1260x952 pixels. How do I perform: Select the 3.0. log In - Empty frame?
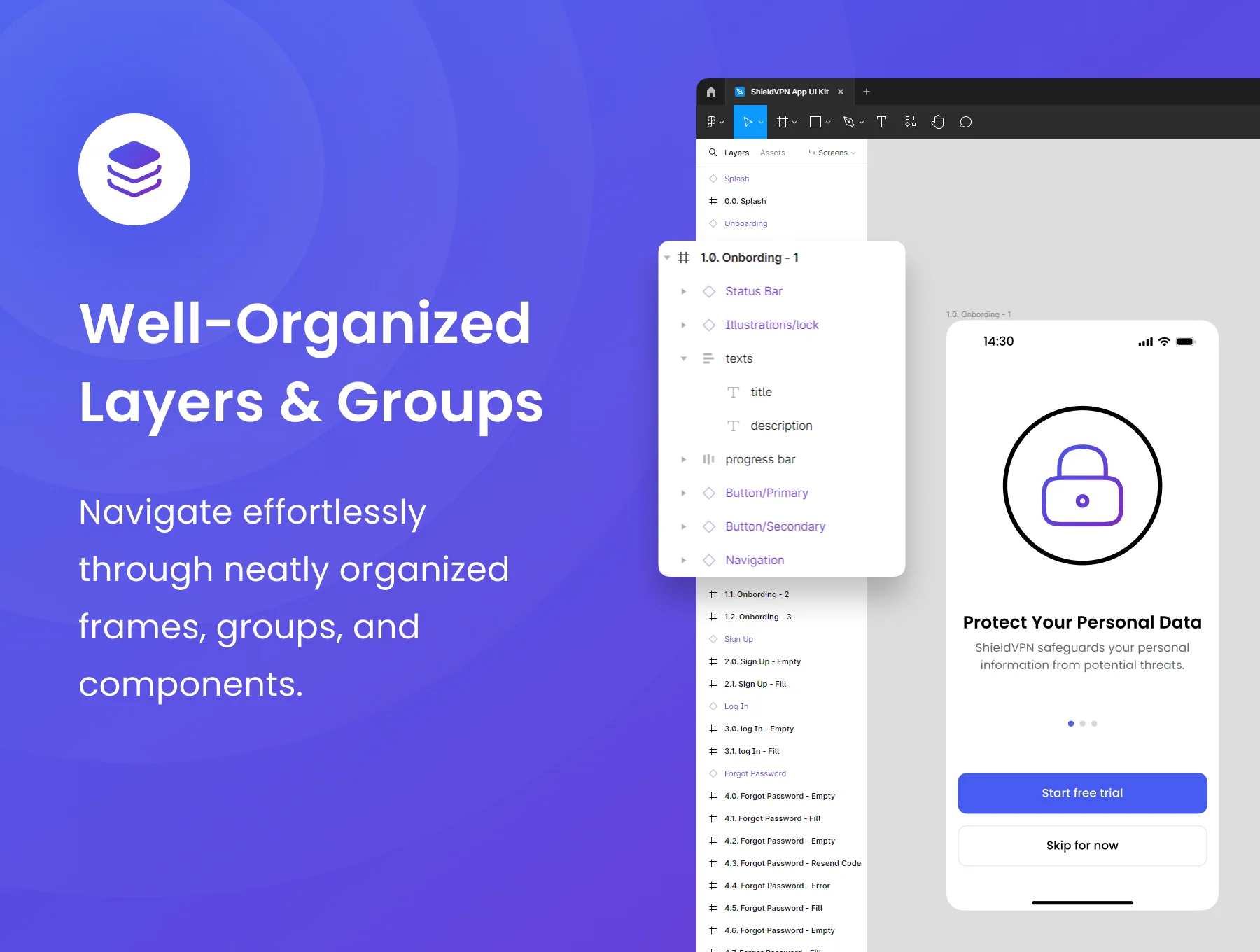point(782,729)
